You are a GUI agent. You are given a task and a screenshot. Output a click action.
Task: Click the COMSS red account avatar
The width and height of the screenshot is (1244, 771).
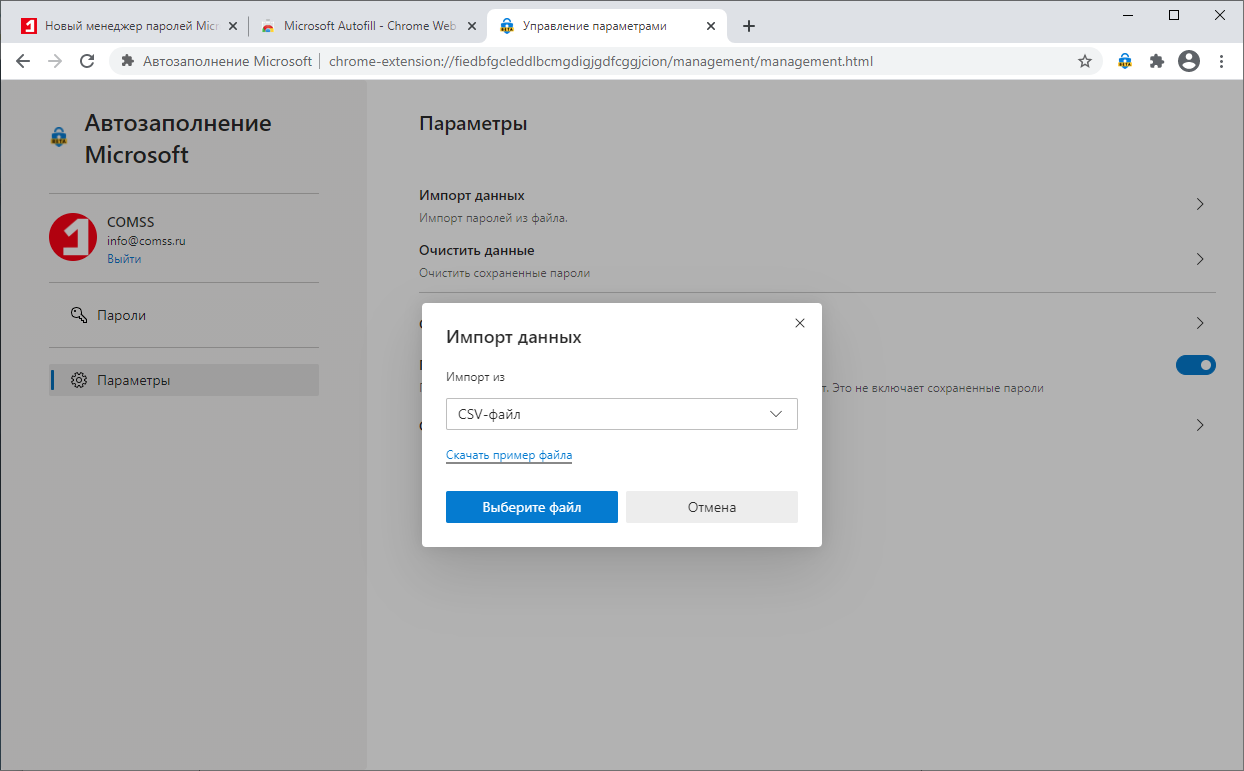coord(73,238)
